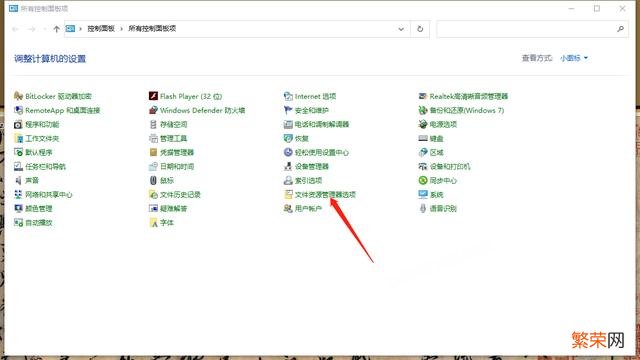Click the Refresh button beside address bar
Viewport: 640px width, 360px height.
(420, 29)
